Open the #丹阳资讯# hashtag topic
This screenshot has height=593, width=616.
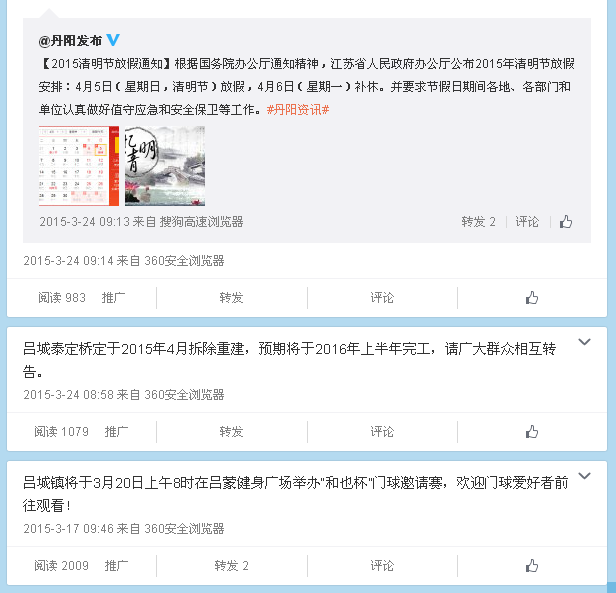(298, 110)
